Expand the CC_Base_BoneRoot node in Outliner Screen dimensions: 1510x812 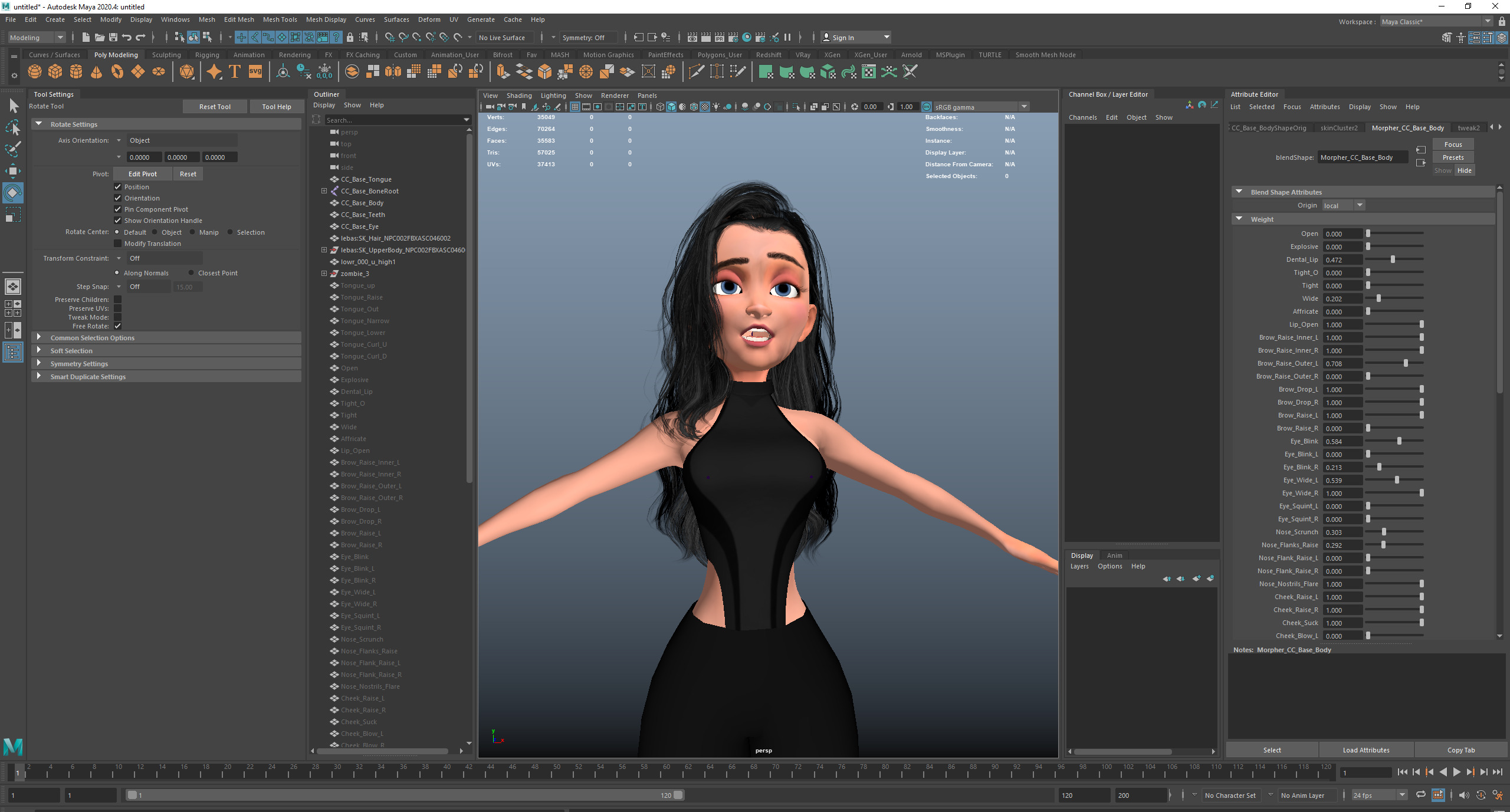(x=324, y=191)
